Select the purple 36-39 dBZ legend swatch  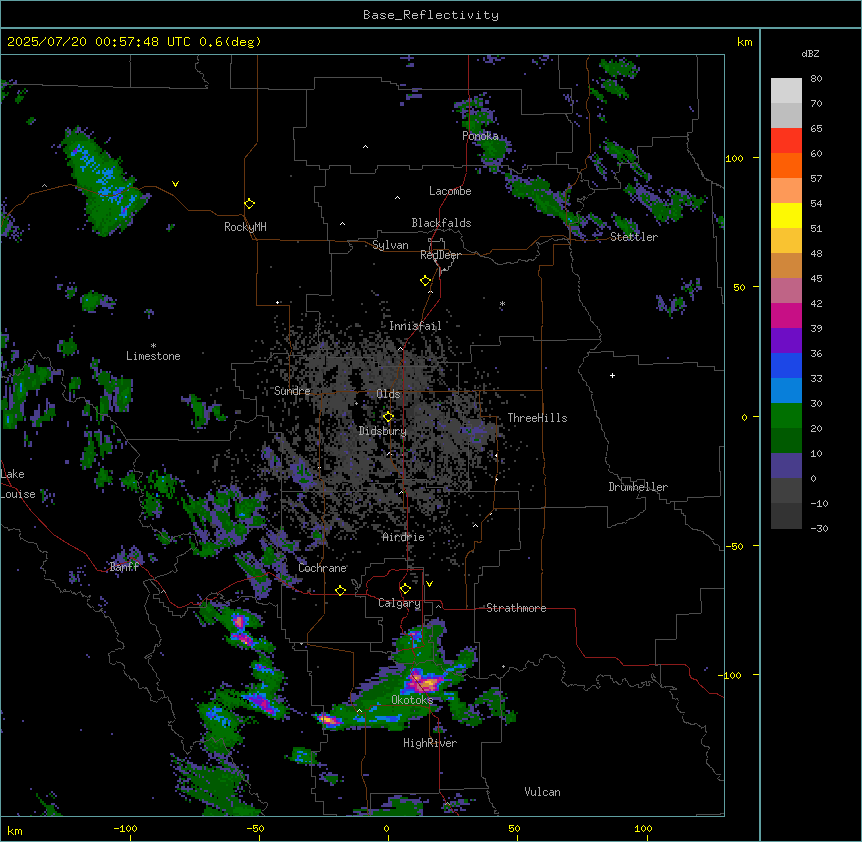786,341
